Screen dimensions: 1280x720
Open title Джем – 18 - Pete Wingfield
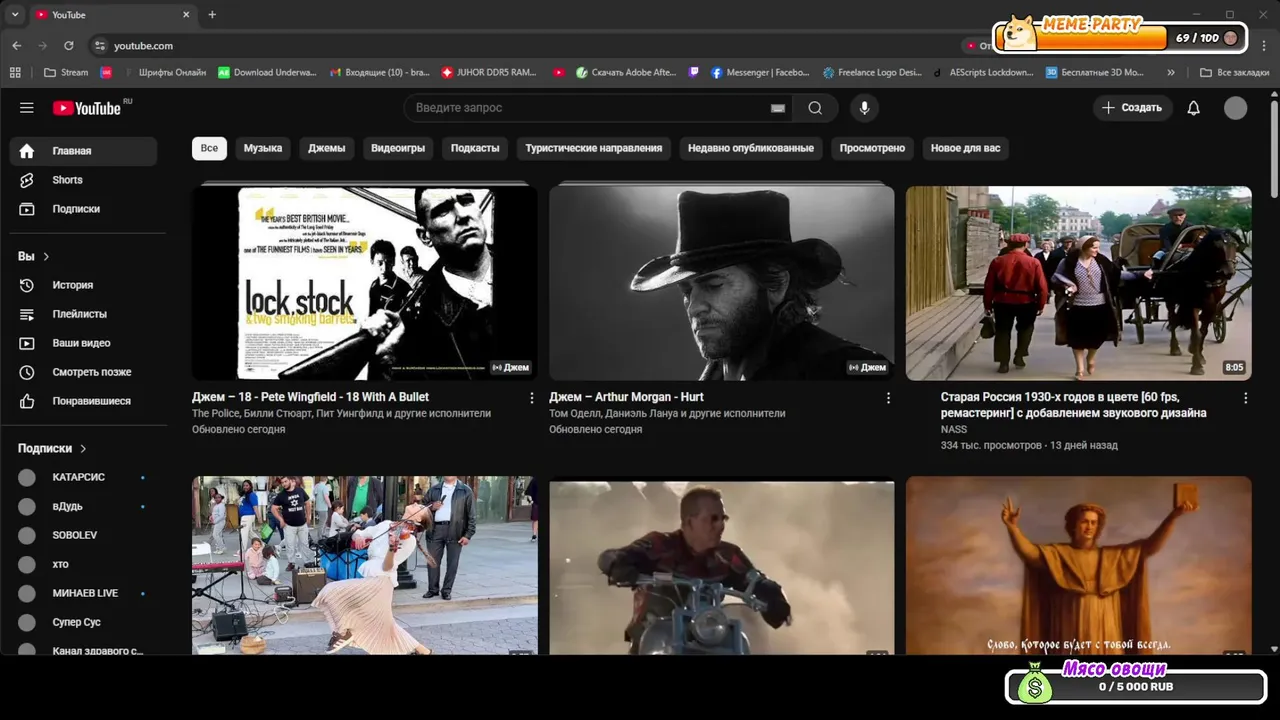310,397
